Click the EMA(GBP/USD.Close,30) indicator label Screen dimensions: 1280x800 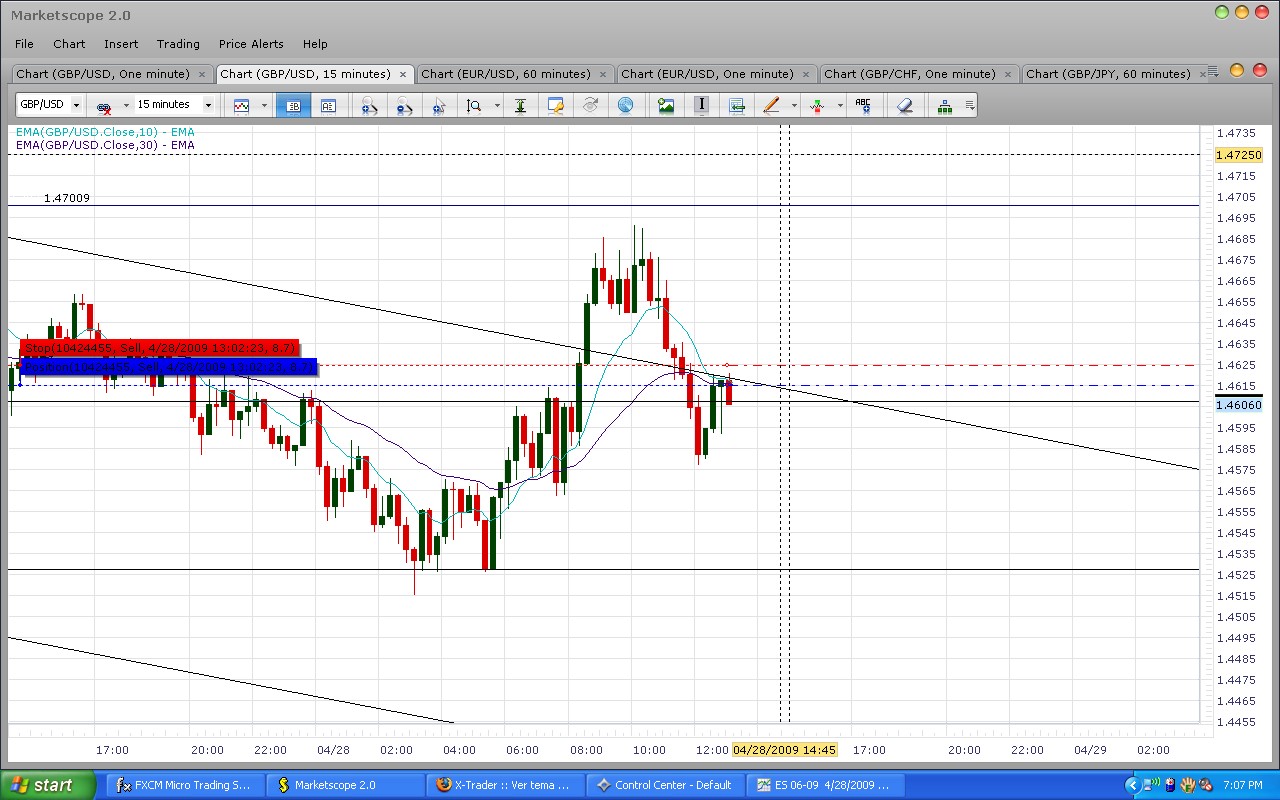coord(105,145)
